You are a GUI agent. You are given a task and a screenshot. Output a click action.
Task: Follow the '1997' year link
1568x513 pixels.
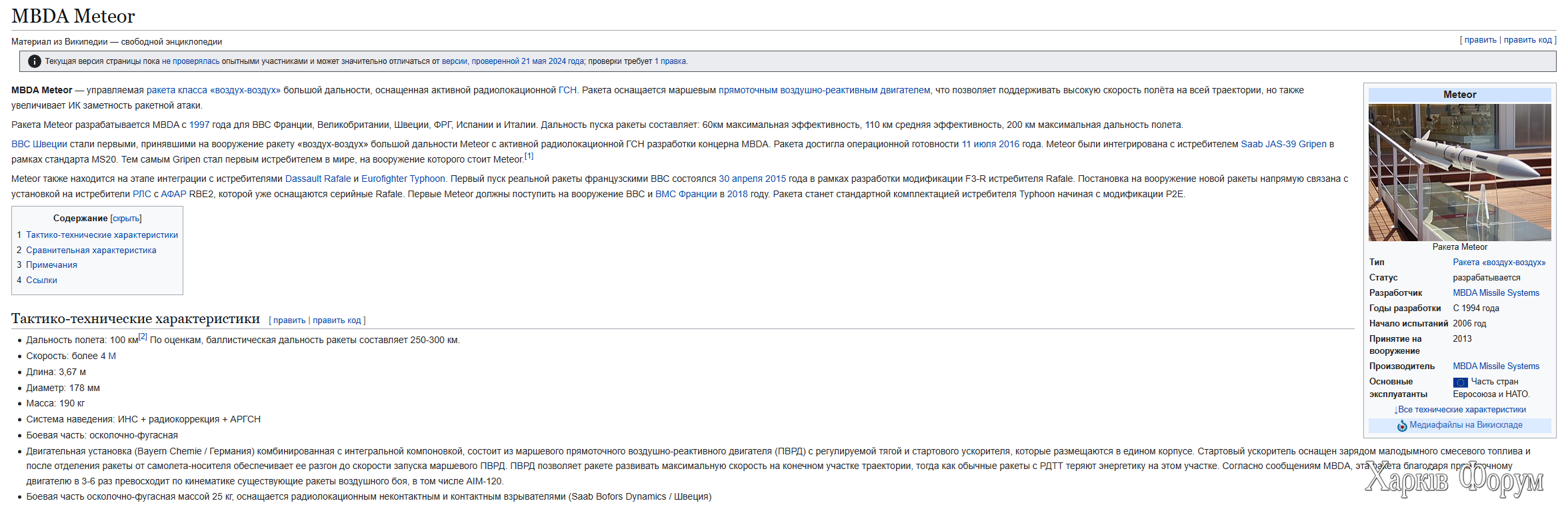click(x=199, y=125)
